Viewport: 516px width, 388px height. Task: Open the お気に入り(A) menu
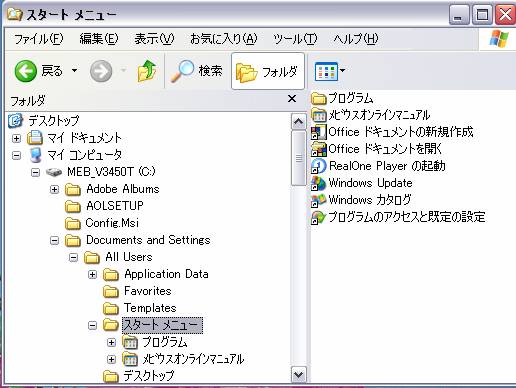coord(223,39)
